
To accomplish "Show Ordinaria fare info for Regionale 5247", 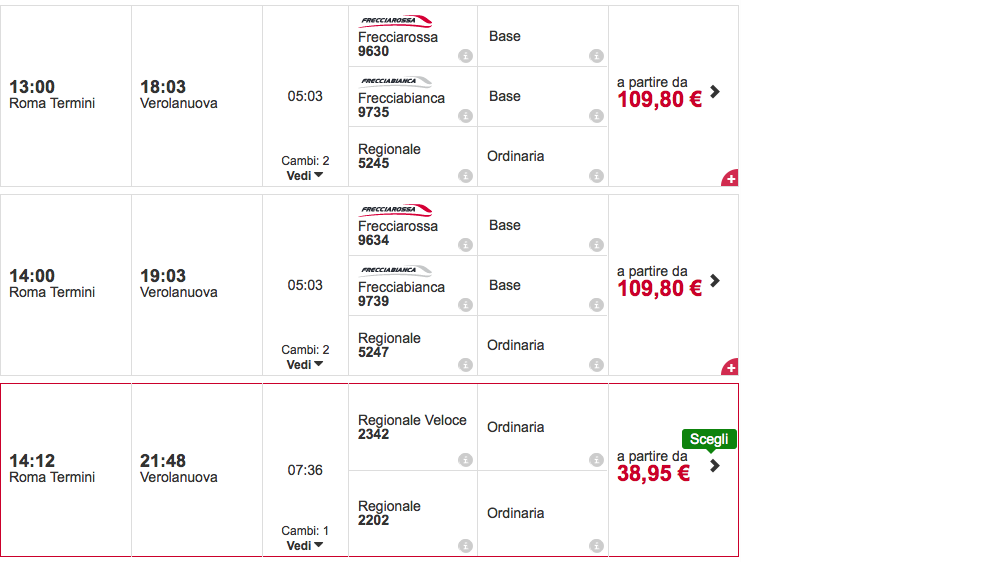I will pos(597,365).
